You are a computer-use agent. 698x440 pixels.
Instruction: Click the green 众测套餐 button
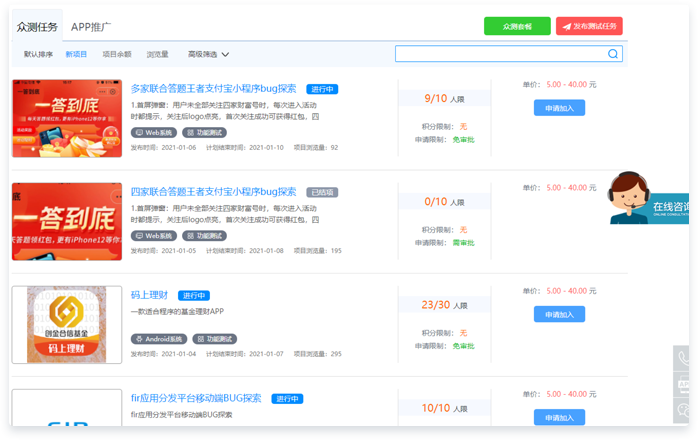point(517,26)
